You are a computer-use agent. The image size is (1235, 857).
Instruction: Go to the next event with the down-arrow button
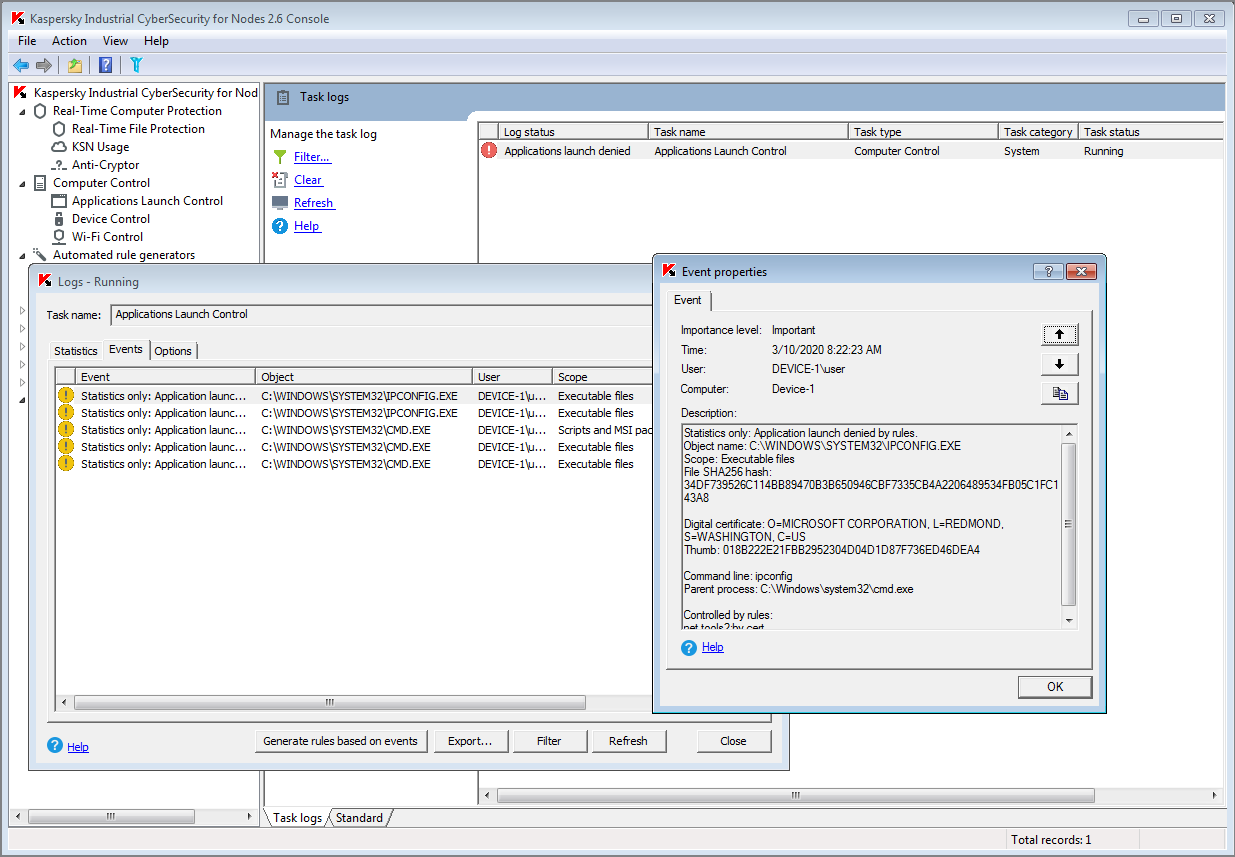(x=1059, y=364)
